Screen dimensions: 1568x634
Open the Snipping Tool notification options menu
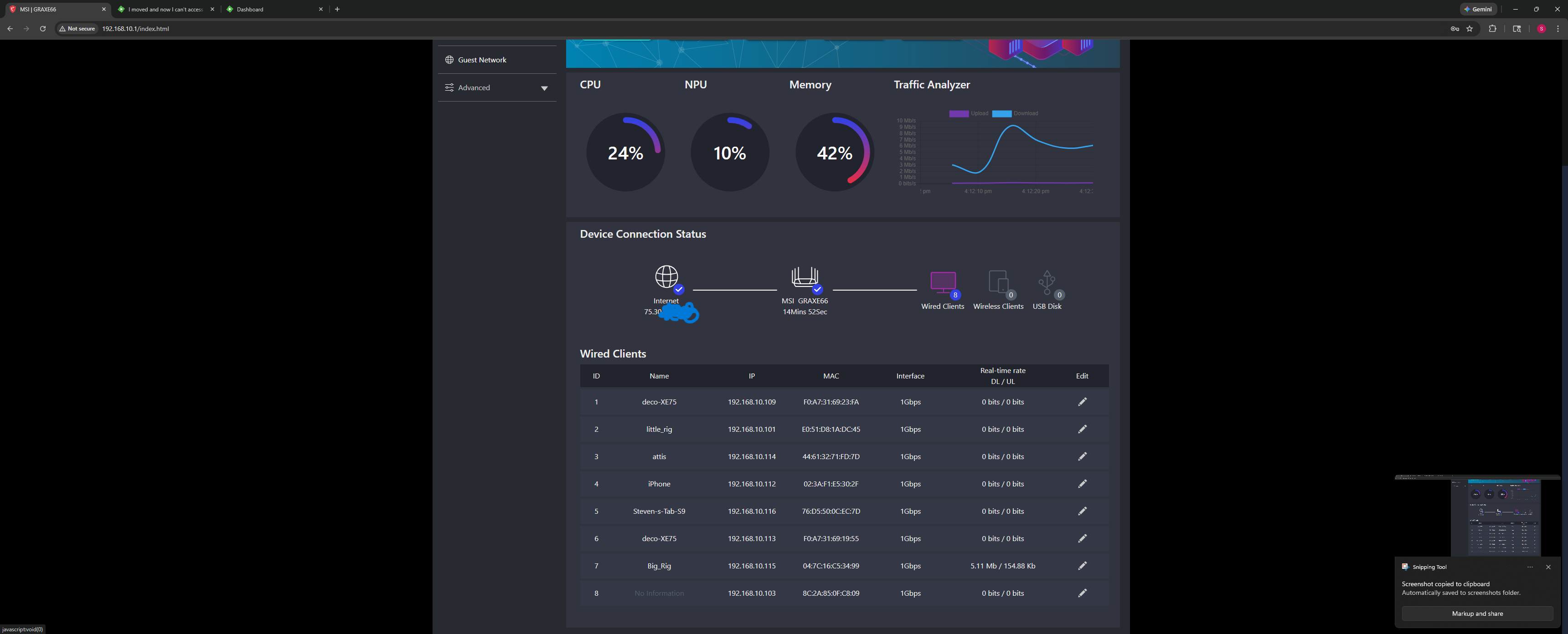[x=1530, y=567]
